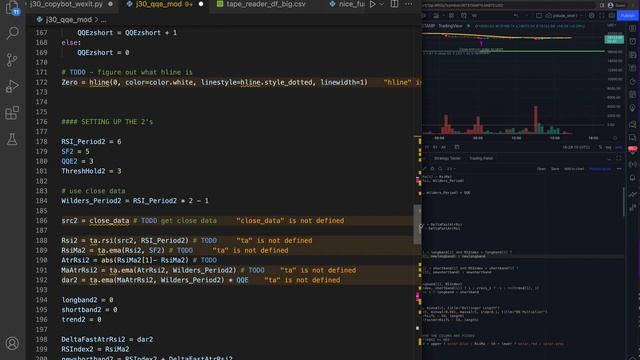Click the TODO comment on line 171
The height and width of the screenshot is (360, 640).
tap(127, 72)
